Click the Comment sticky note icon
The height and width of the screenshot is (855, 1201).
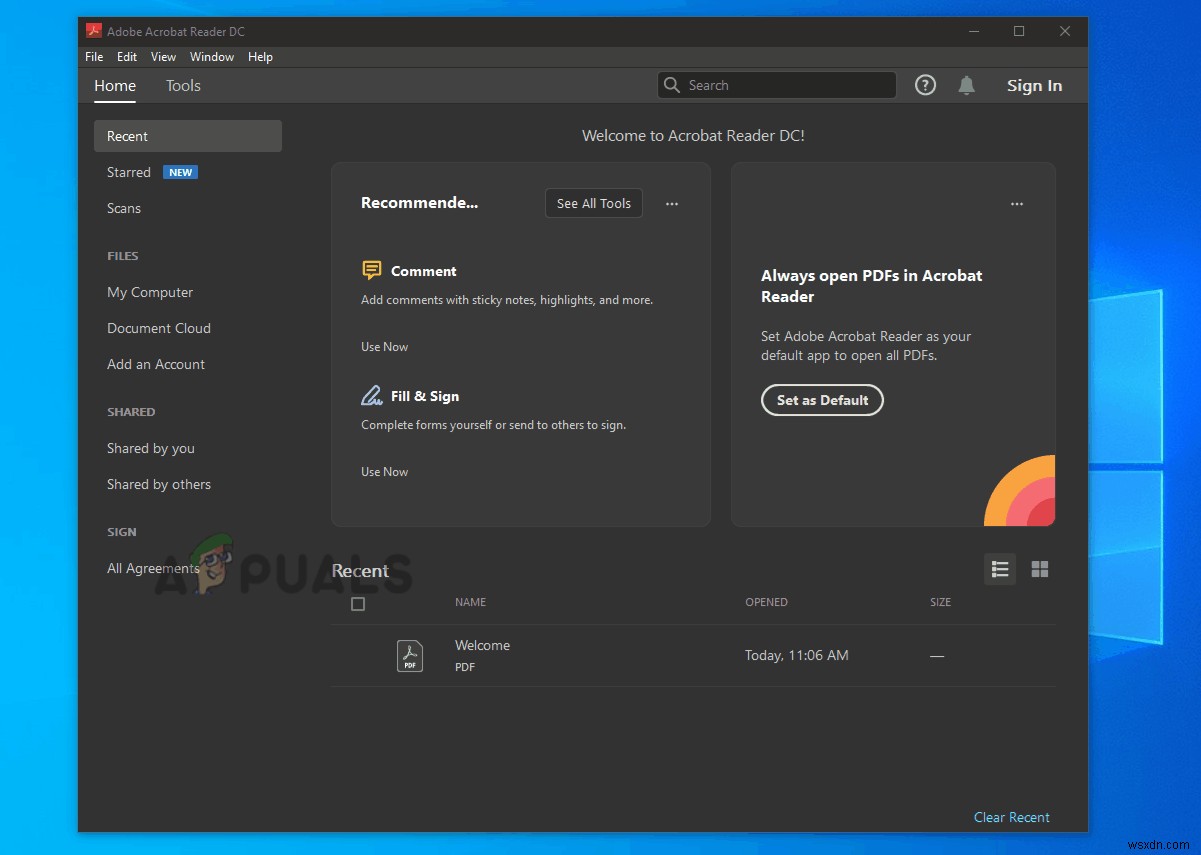(372, 271)
